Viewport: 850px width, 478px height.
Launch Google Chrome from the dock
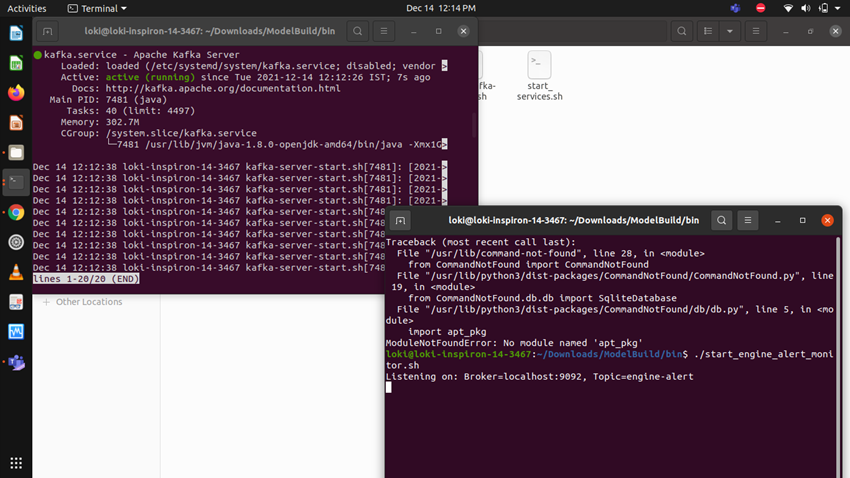[x=16, y=212]
